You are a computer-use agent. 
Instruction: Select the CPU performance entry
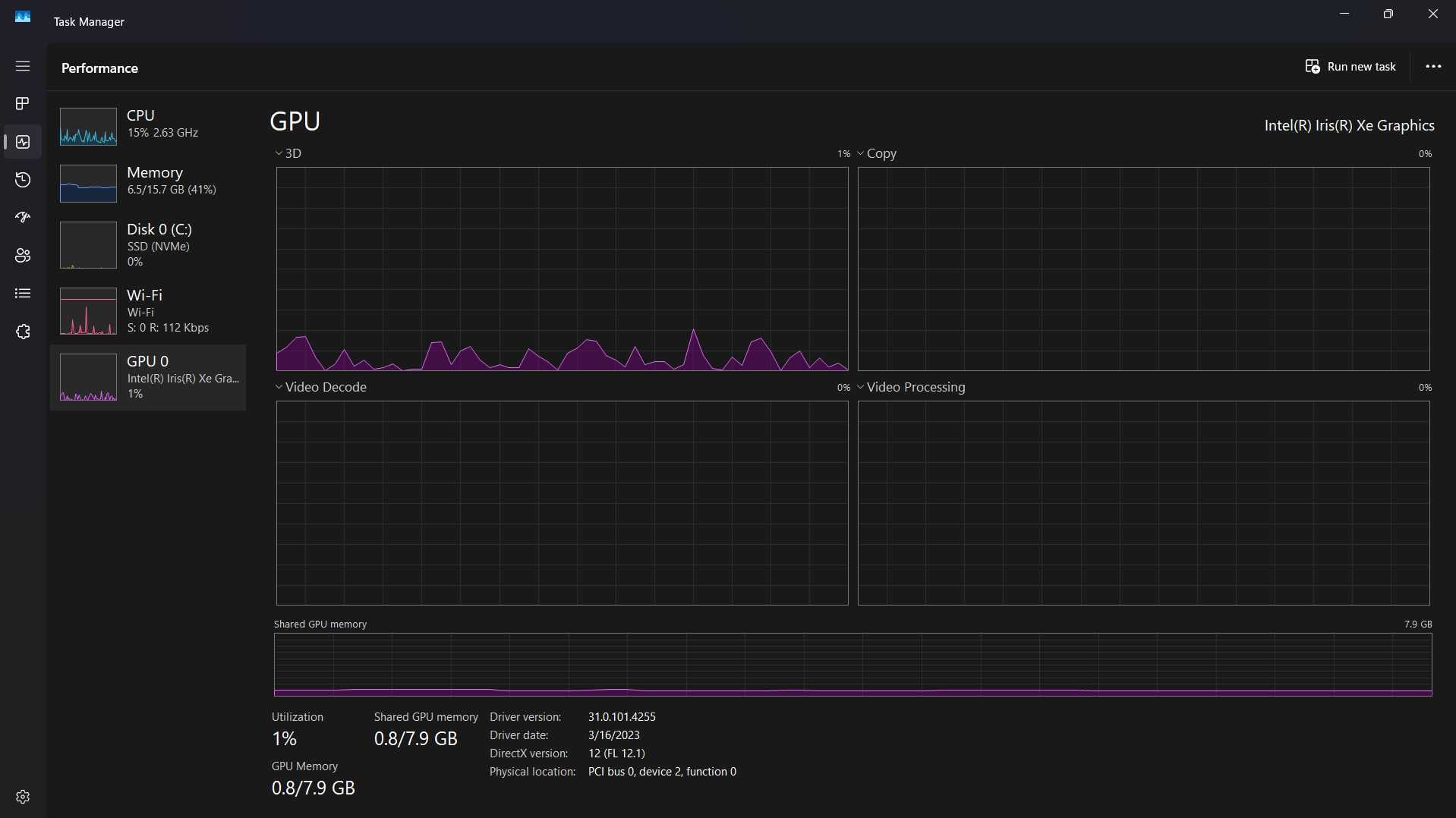tap(148, 126)
